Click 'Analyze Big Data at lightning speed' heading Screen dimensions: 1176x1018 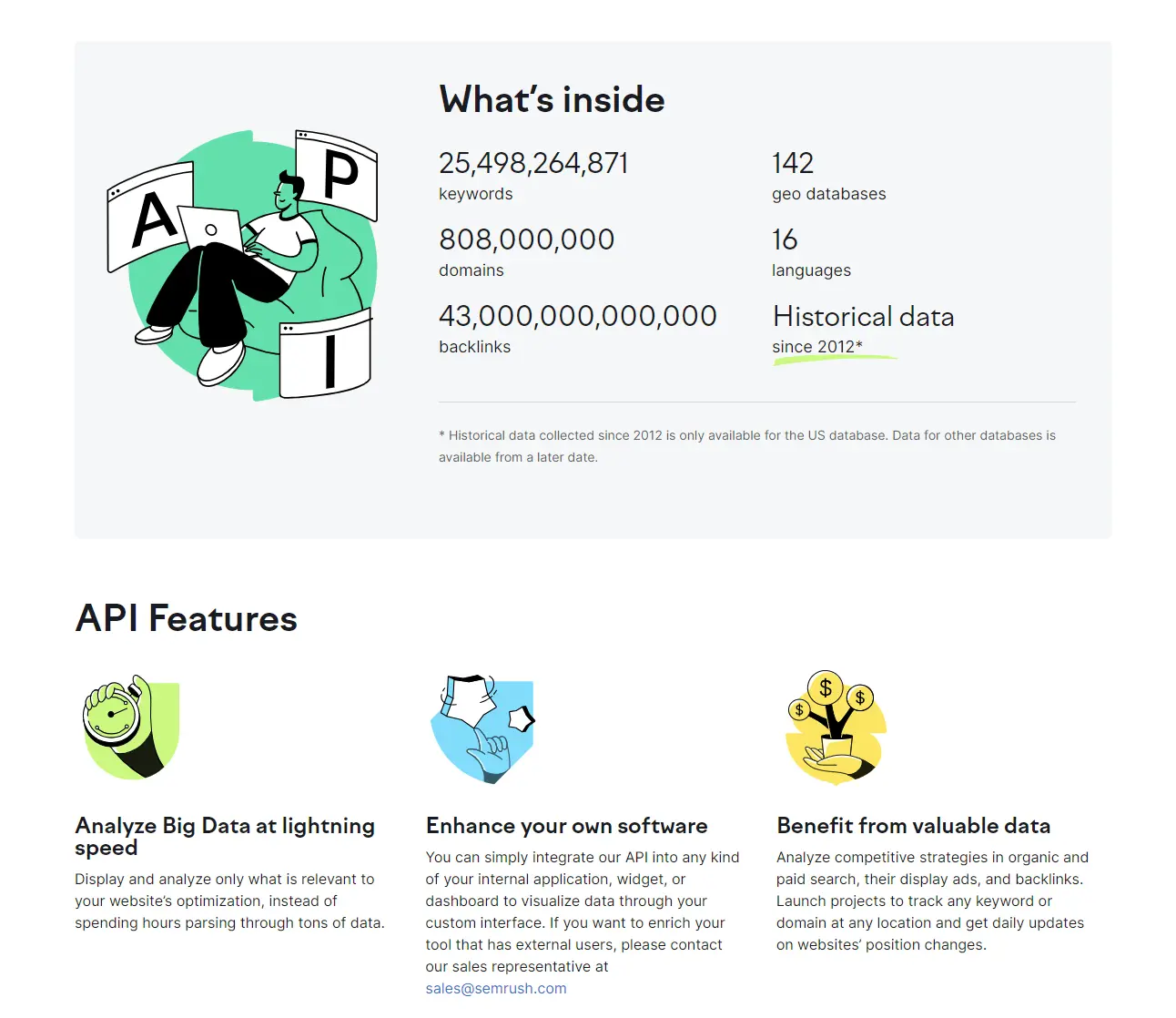(x=225, y=837)
